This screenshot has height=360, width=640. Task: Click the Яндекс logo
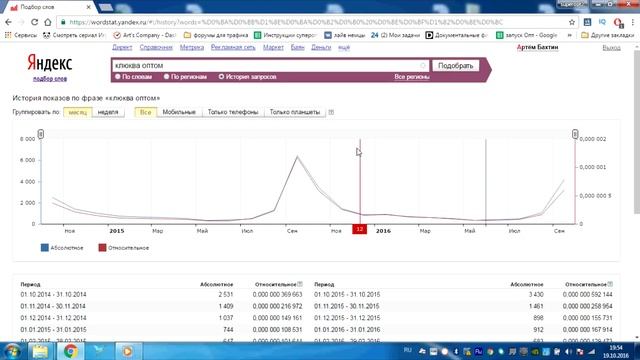click(50, 63)
